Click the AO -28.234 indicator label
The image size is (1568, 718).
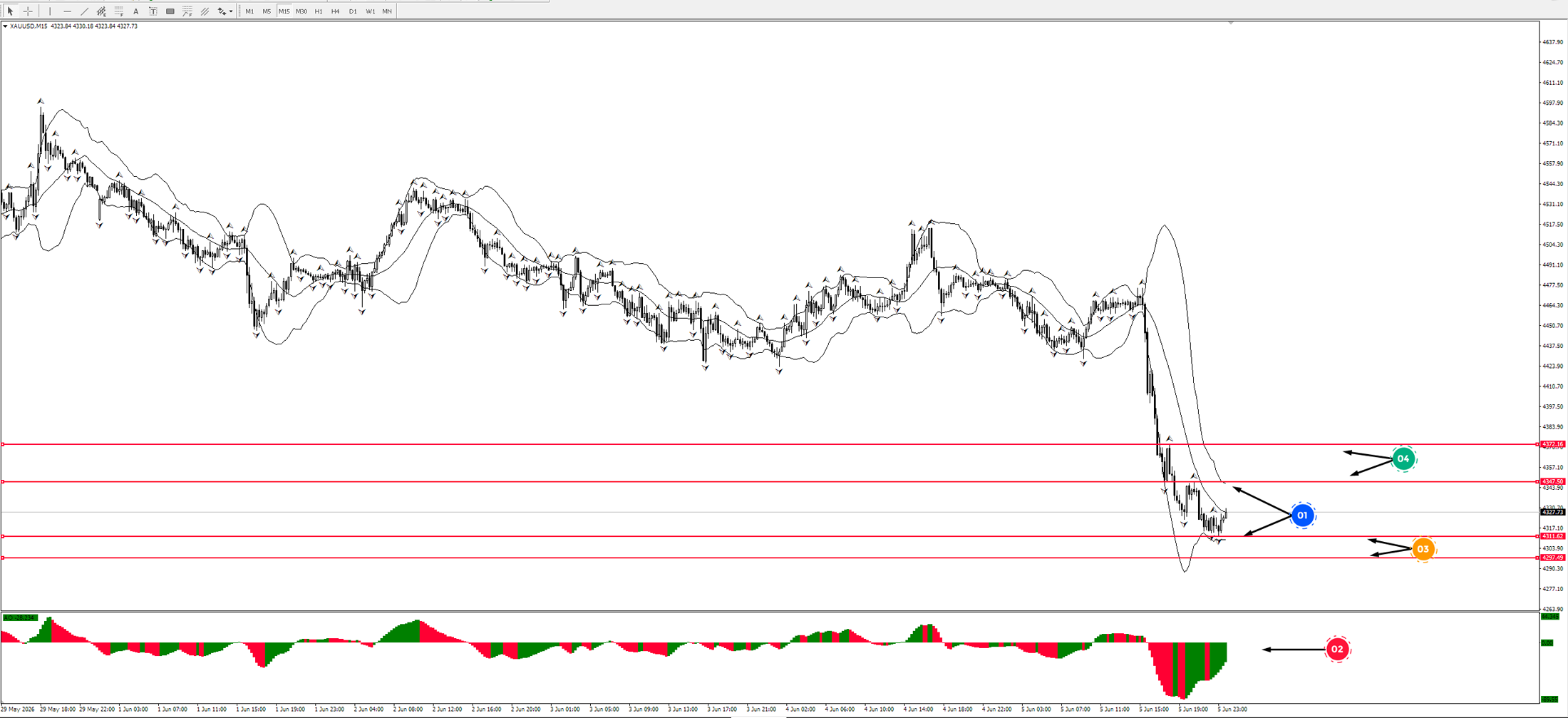coord(20,617)
